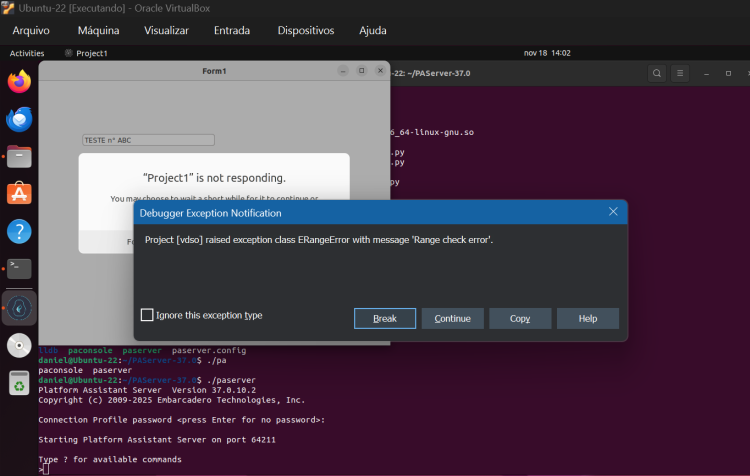
Task: Open the Arquivo menu
Action: pyautogui.click(x=31, y=31)
